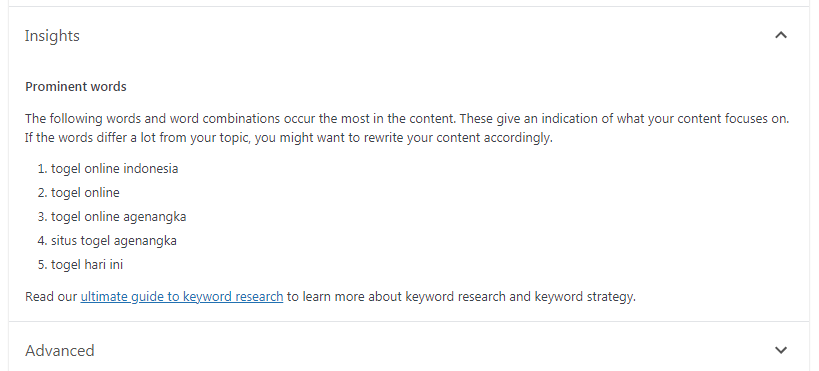Select the entry 'situs togel agenangka'
This screenshot has height=371, width=819.
[x=114, y=241]
